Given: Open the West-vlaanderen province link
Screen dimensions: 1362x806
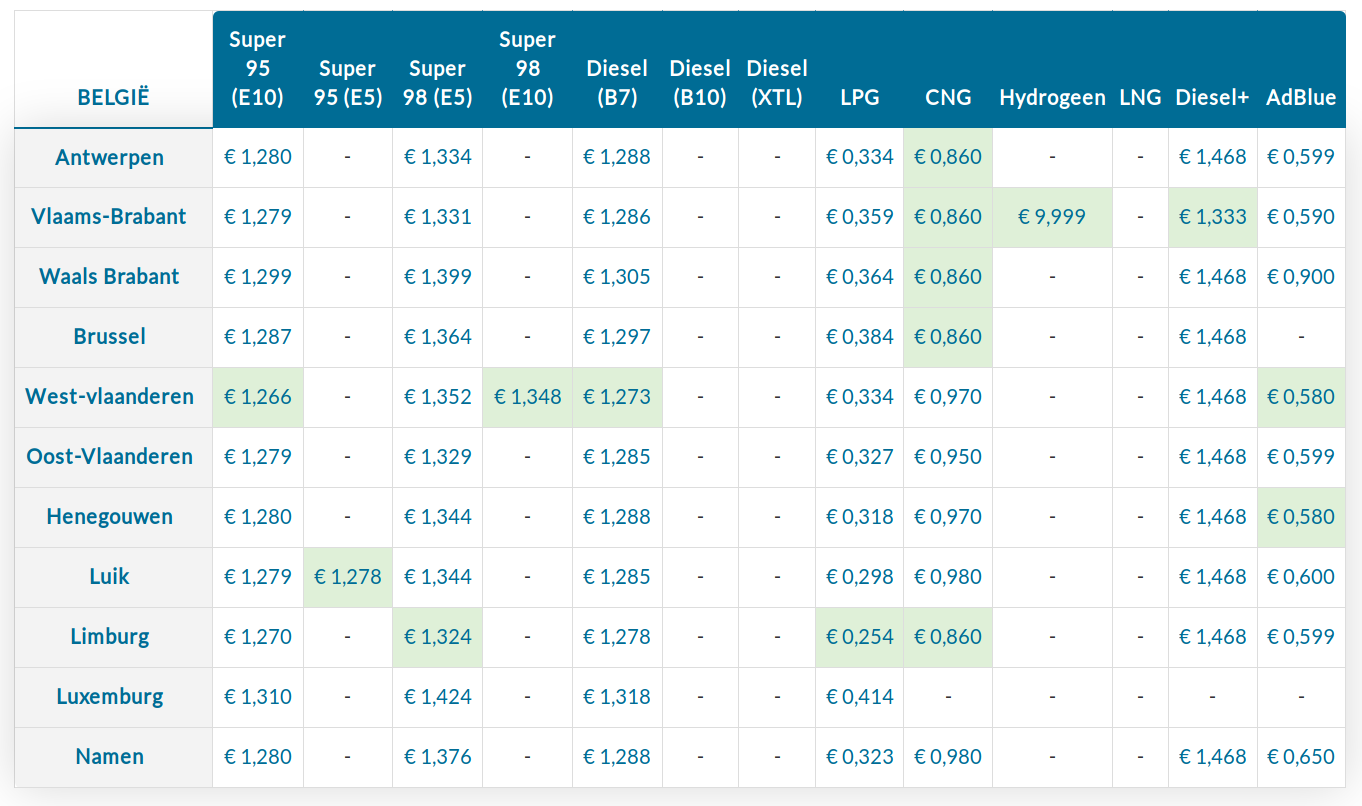Looking at the screenshot, I should coord(110,397).
